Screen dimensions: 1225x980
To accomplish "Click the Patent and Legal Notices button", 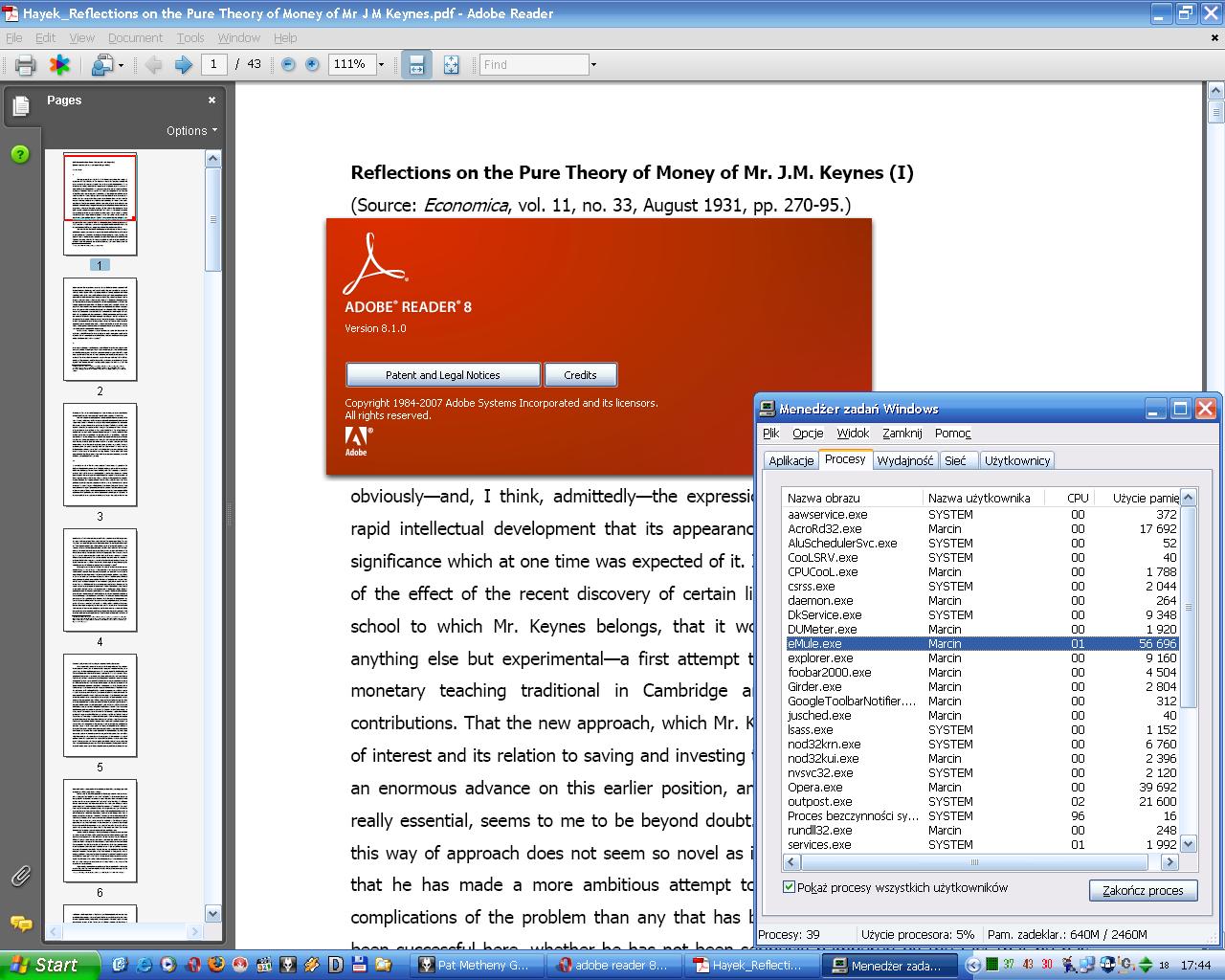I will click(x=443, y=375).
